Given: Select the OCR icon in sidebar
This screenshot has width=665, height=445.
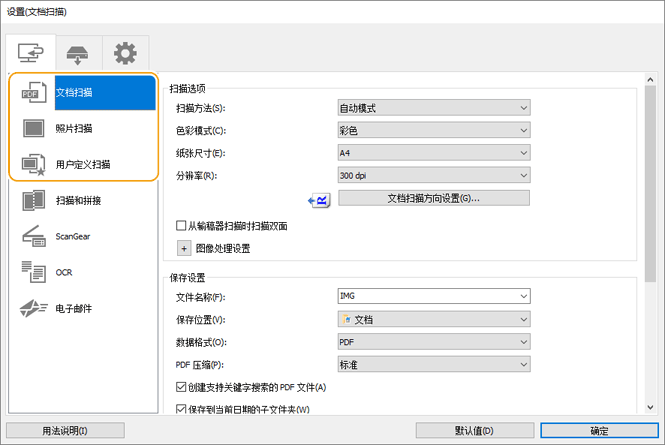Looking at the screenshot, I should pyautogui.click(x=34, y=272).
